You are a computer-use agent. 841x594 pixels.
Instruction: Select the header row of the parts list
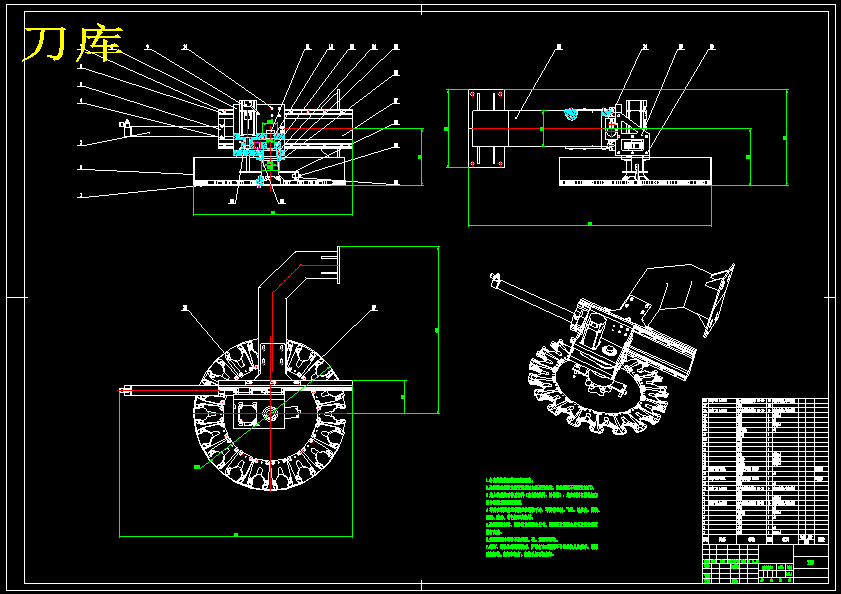(765, 539)
